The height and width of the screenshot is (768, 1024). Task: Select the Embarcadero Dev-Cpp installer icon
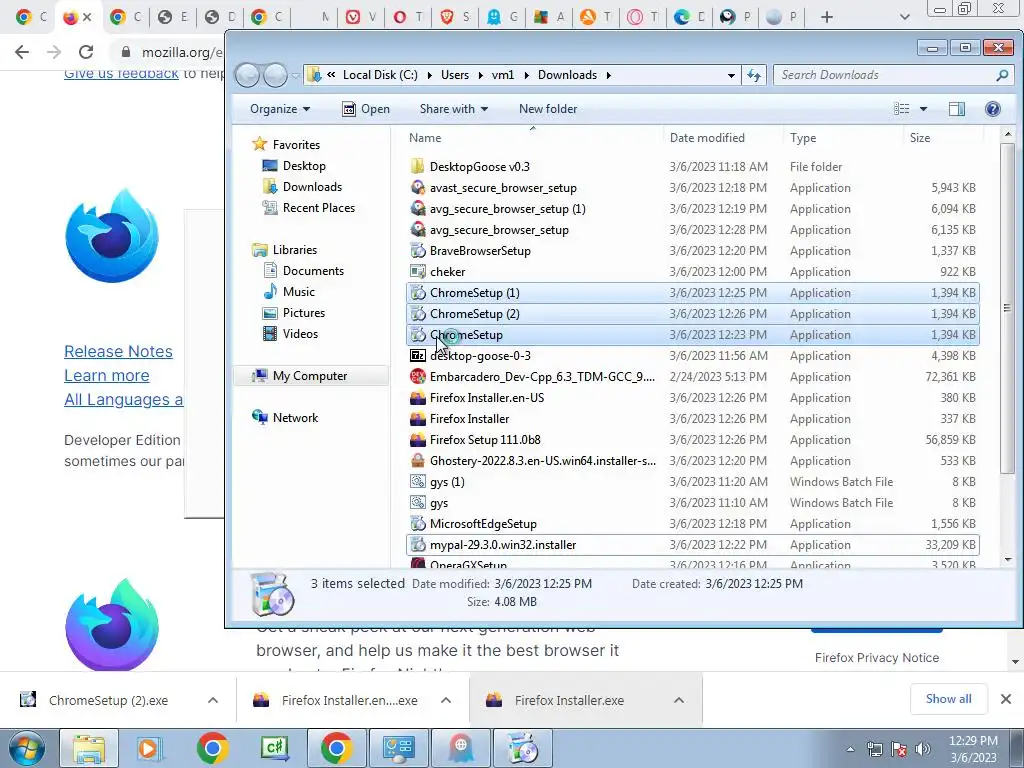coord(417,377)
